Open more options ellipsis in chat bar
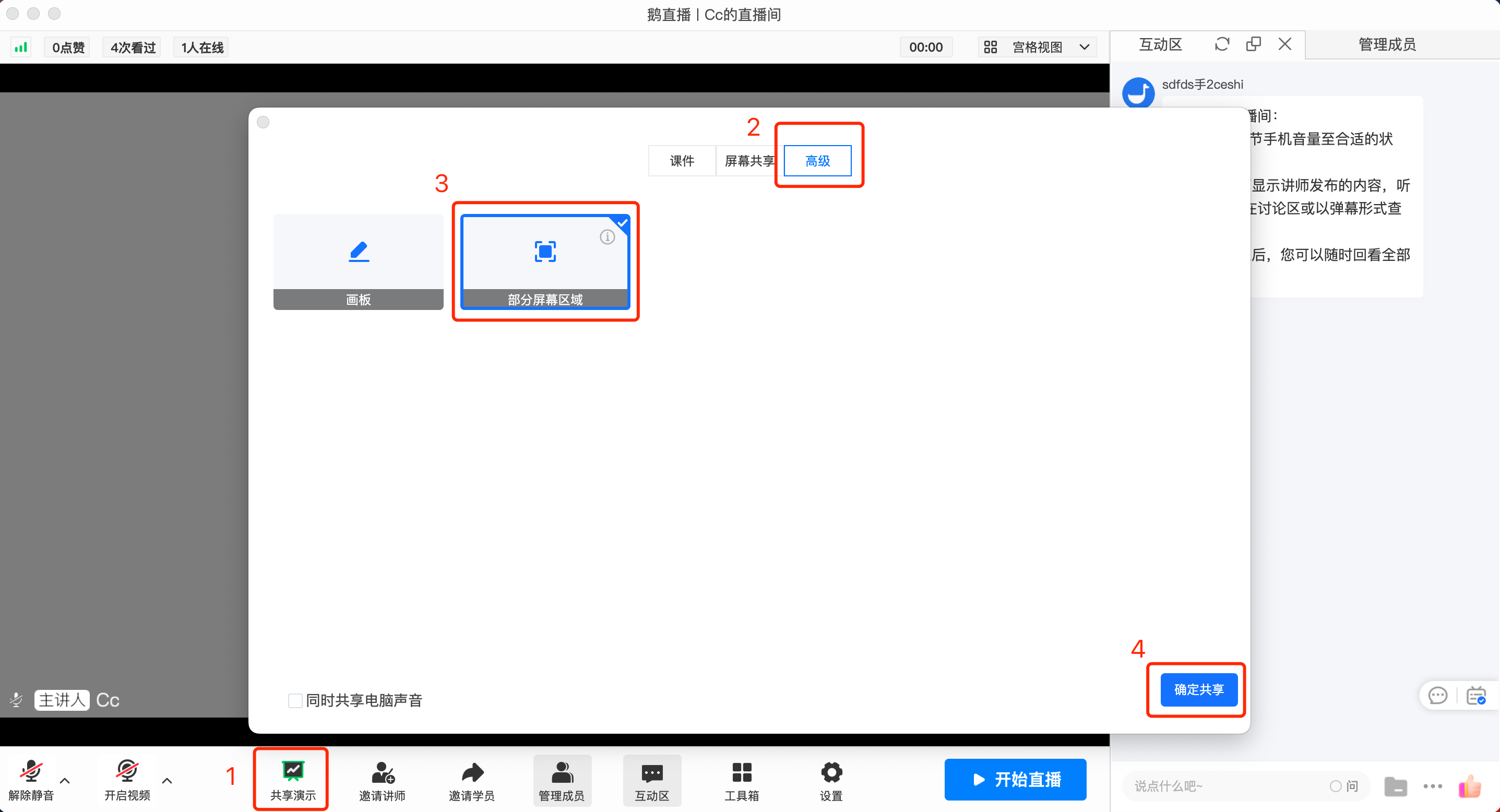Viewport: 1500px width, 812px height. [1433, 786]
